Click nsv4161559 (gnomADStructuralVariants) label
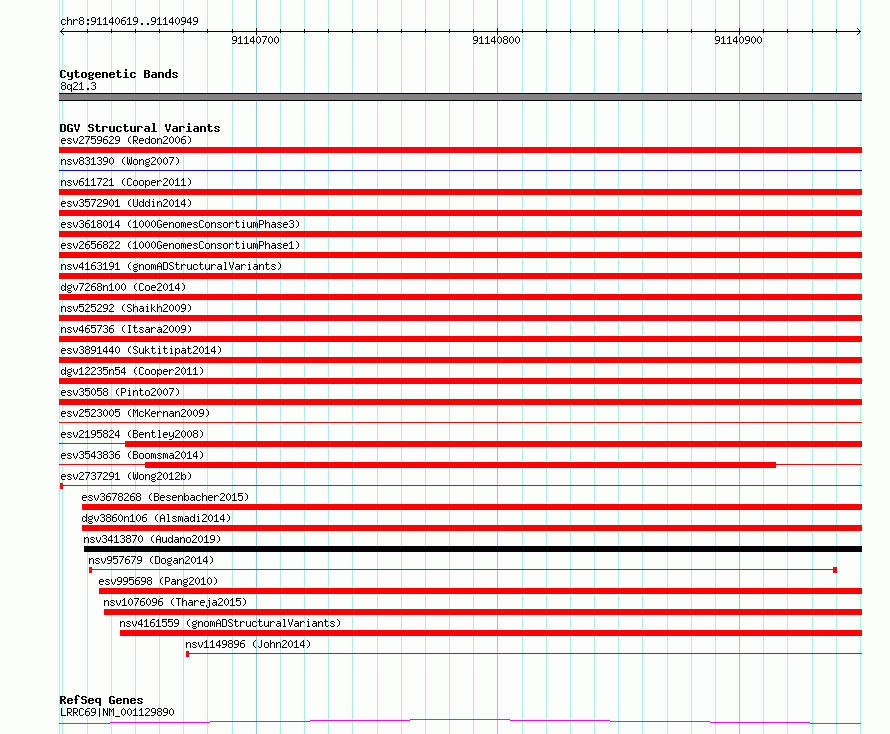This screenshot has height=734, width=890. pyautogui.click(x=230, y=623)
